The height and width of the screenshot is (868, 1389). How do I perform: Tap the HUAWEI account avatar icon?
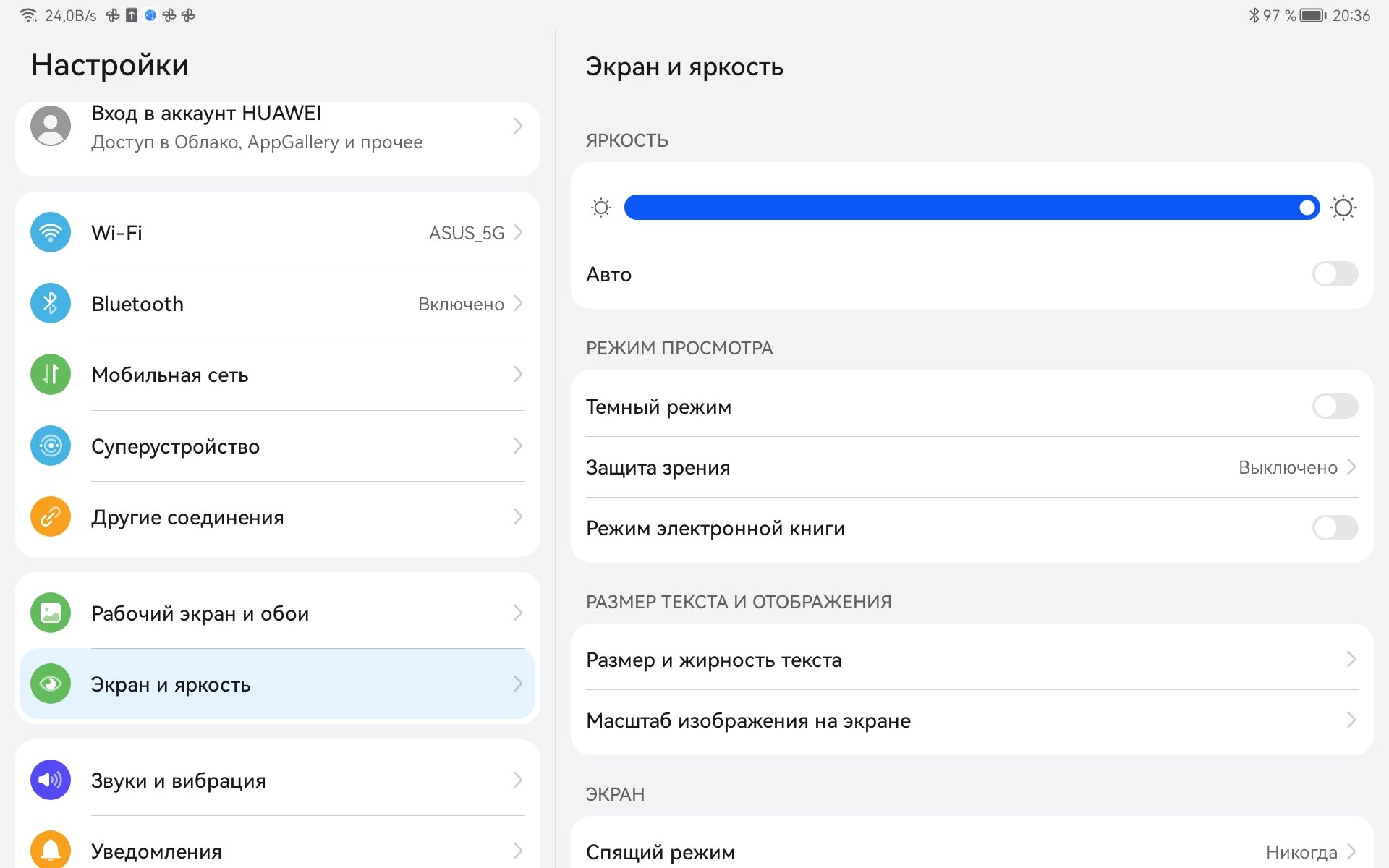coord(51,126)
